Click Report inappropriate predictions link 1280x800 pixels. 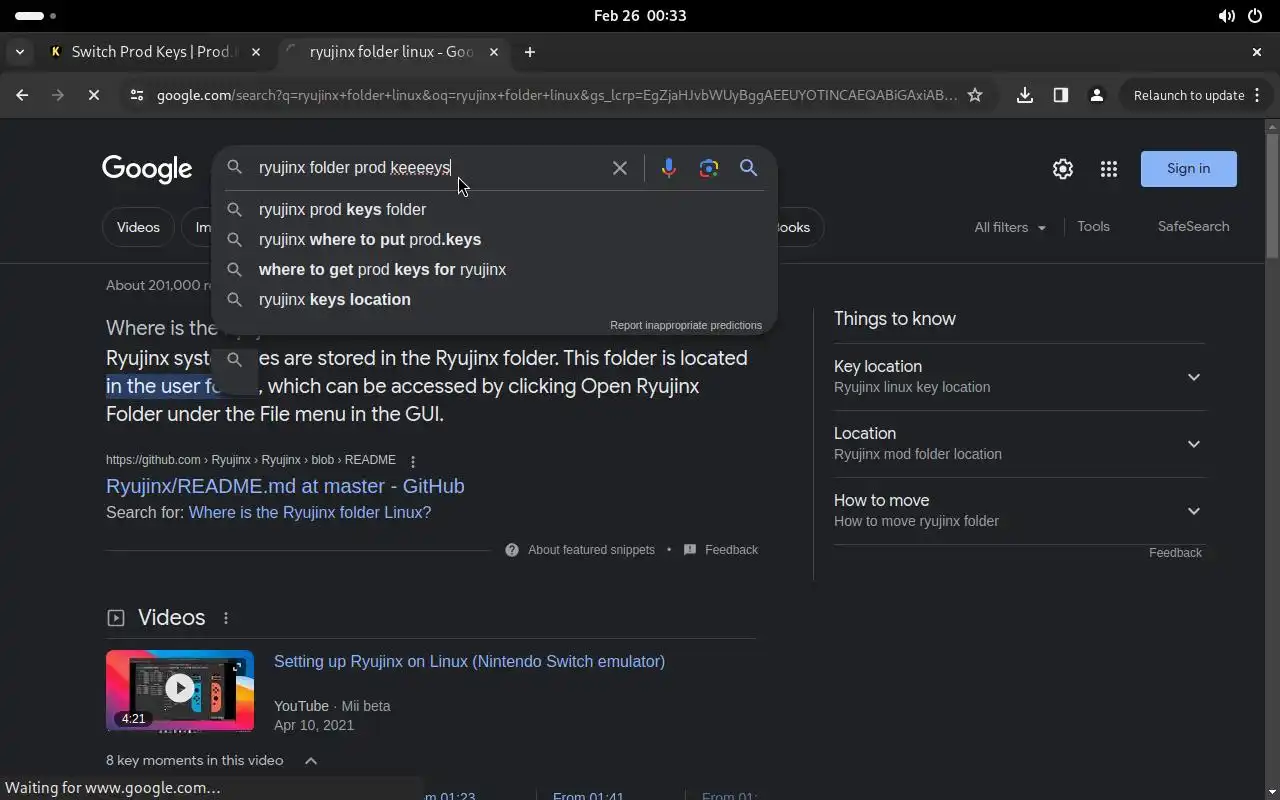tap(686, 325)
